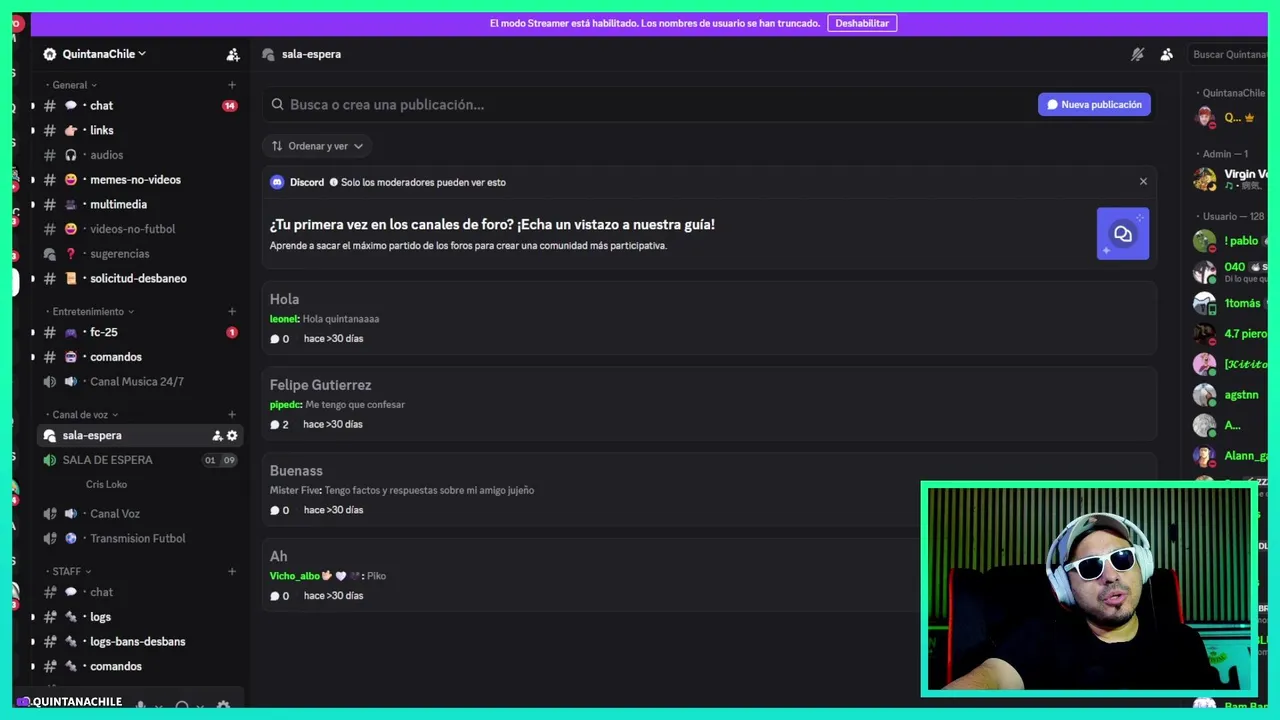Join the Canal Musica 24/7 voice channel

[x=140, y=381]
